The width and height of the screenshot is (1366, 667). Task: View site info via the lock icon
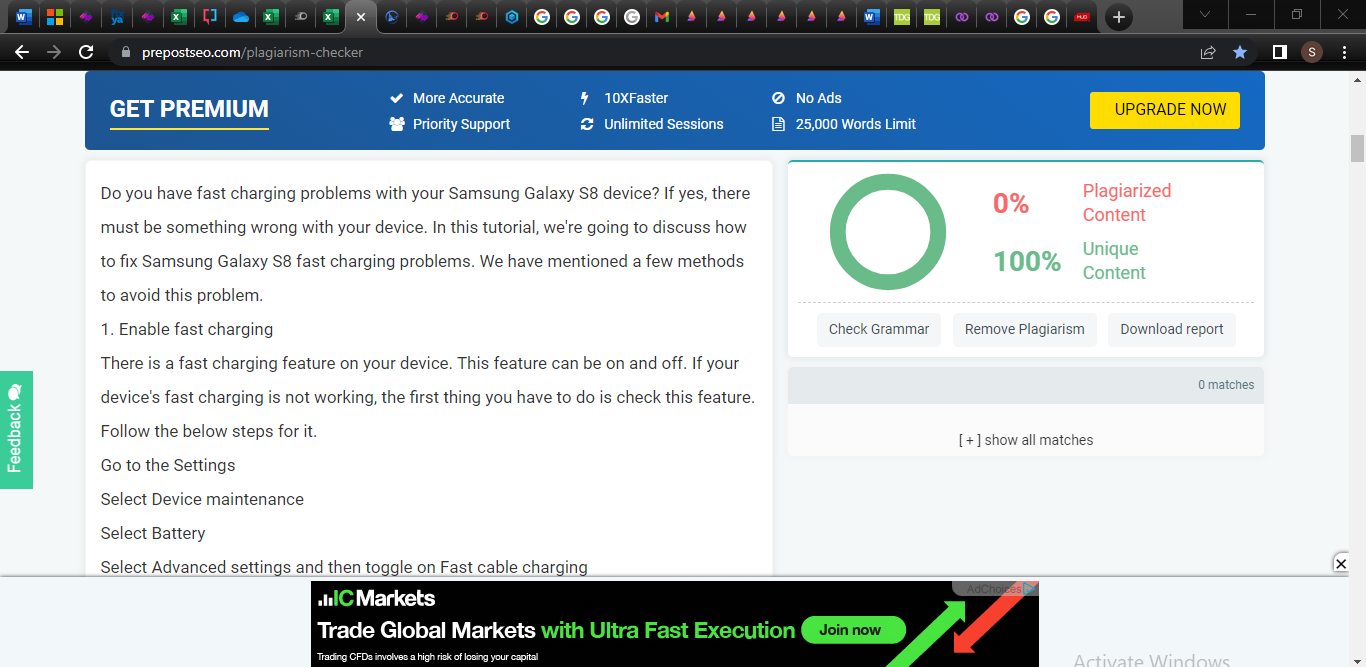(x=125, y=52)
